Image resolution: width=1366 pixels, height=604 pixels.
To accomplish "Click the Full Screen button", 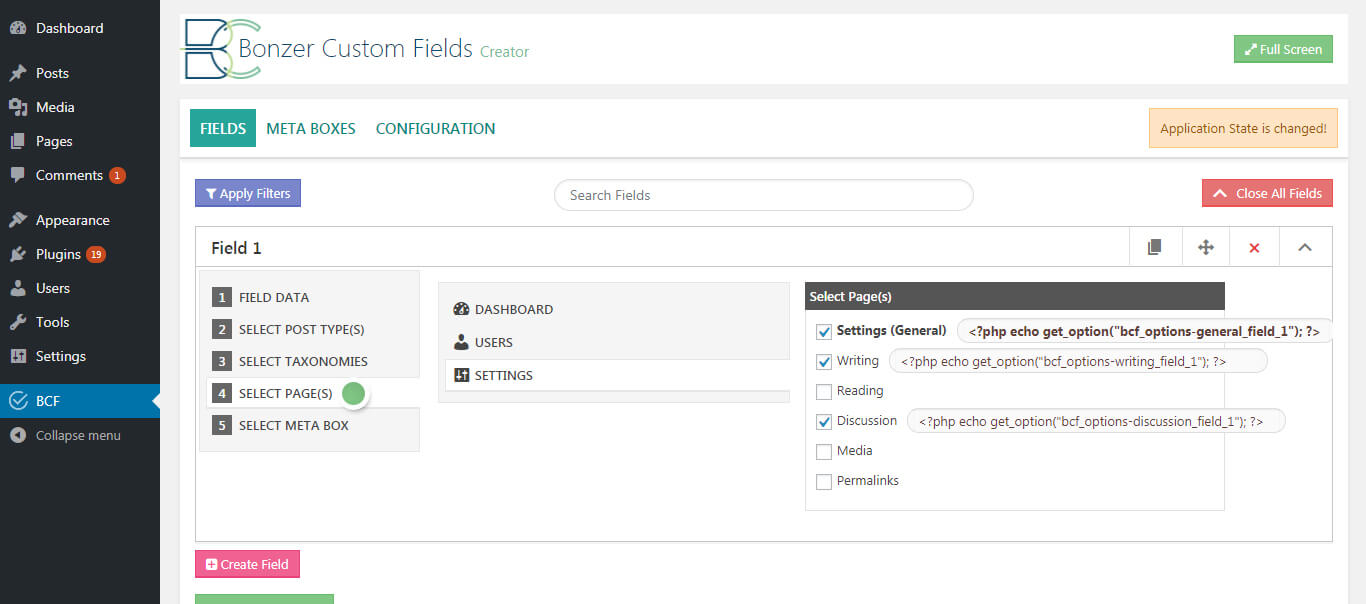I will [x=1283, y=49].
